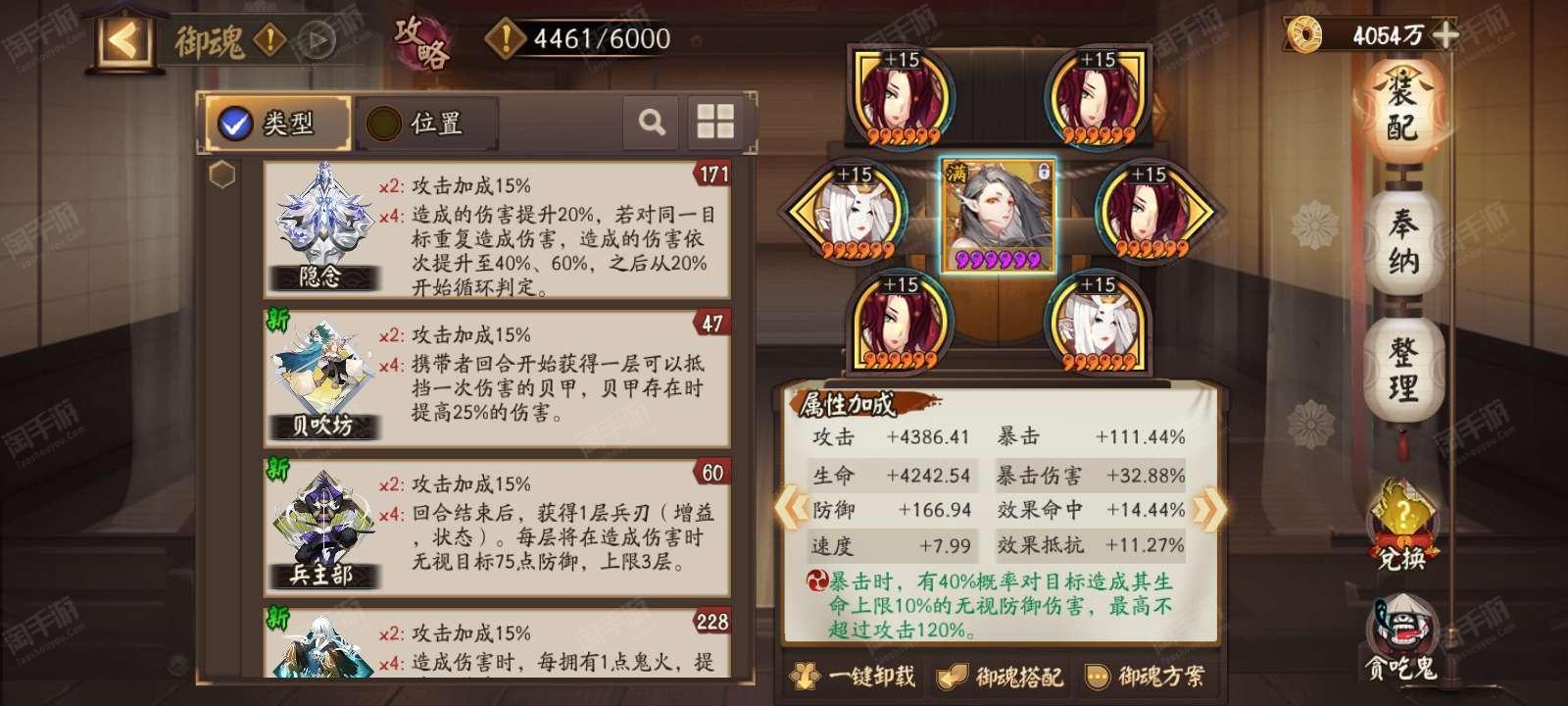This screenshot has width=1568, height=706.
Task: Open the 贪吃鬼 icon
Action: point(1402,638)
